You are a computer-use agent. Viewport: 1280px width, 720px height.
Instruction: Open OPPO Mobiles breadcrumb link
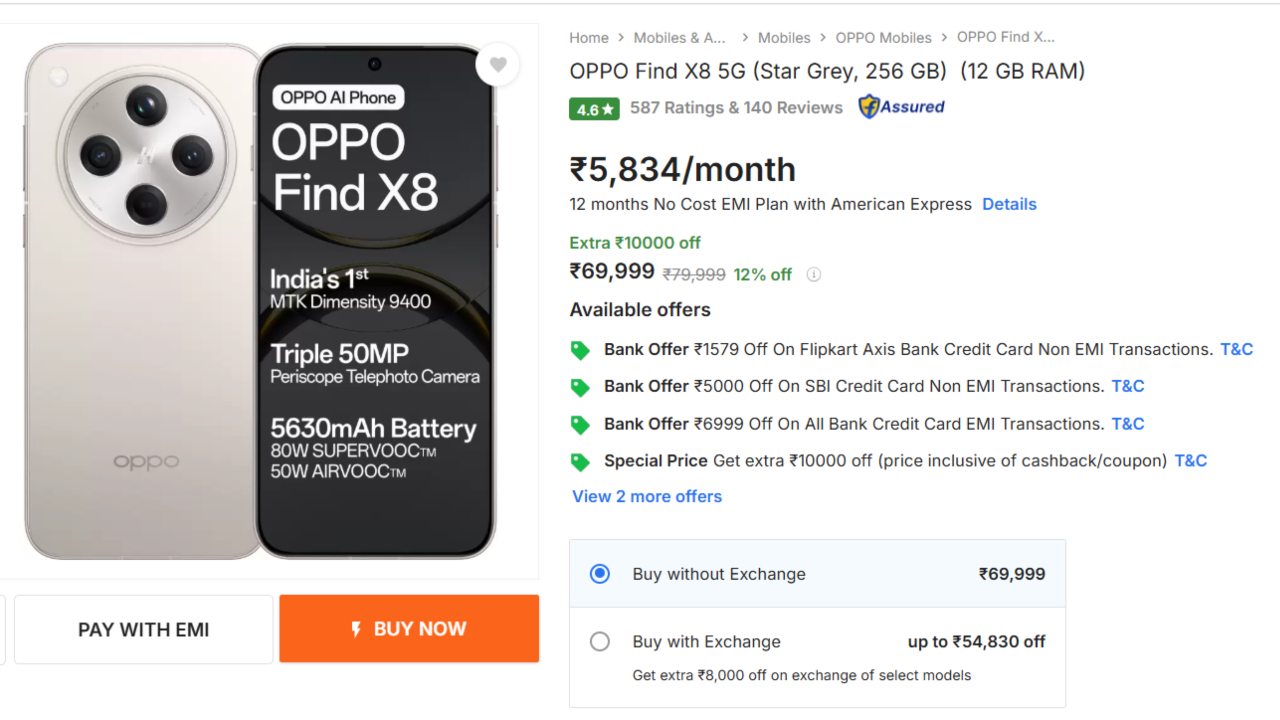point(883,38)
